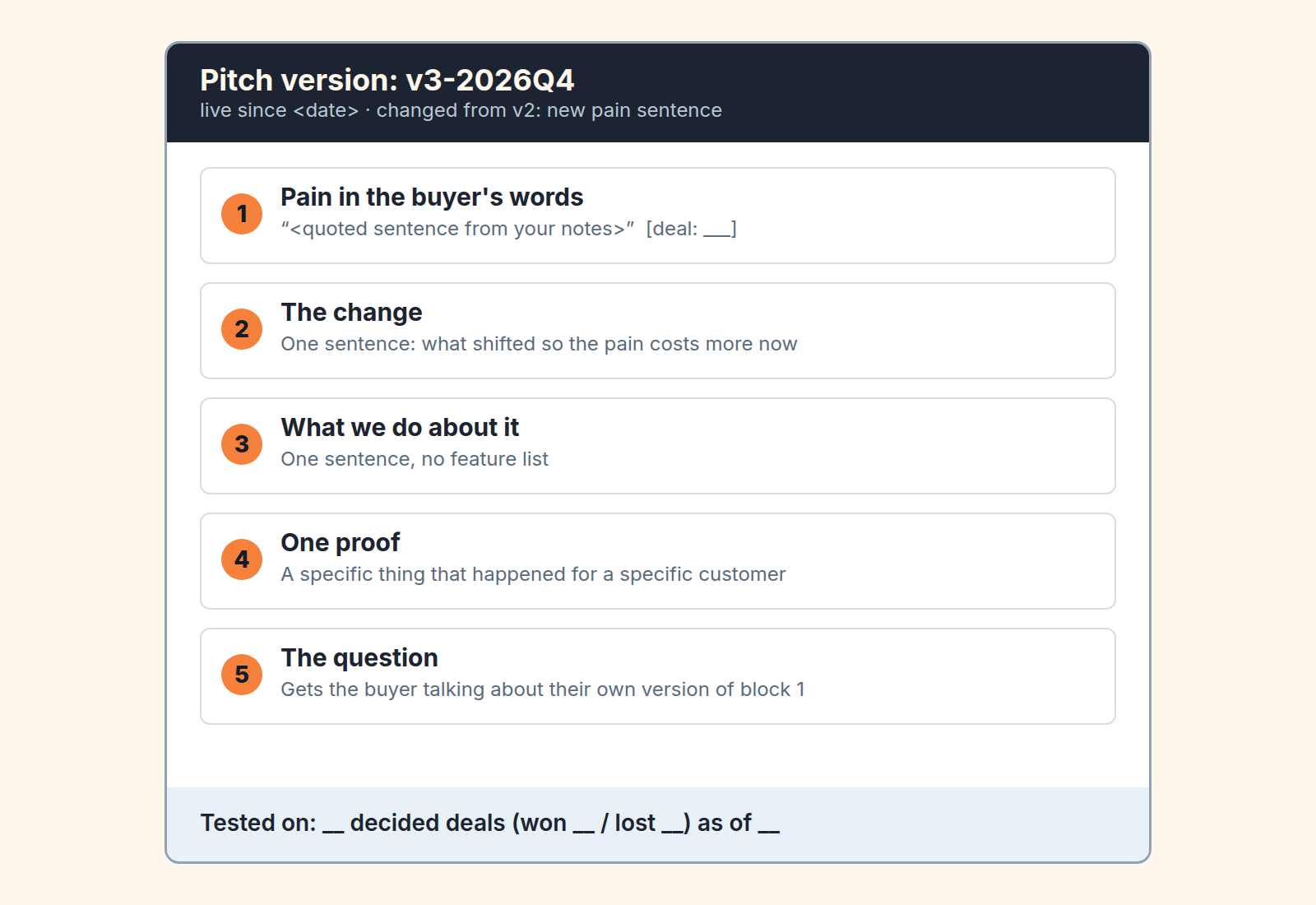Image resolution: width=1316 pixels, height=905 pixels.
Task: Click 'One sentence, no feature list' description
Action: (x=415, y=459)
